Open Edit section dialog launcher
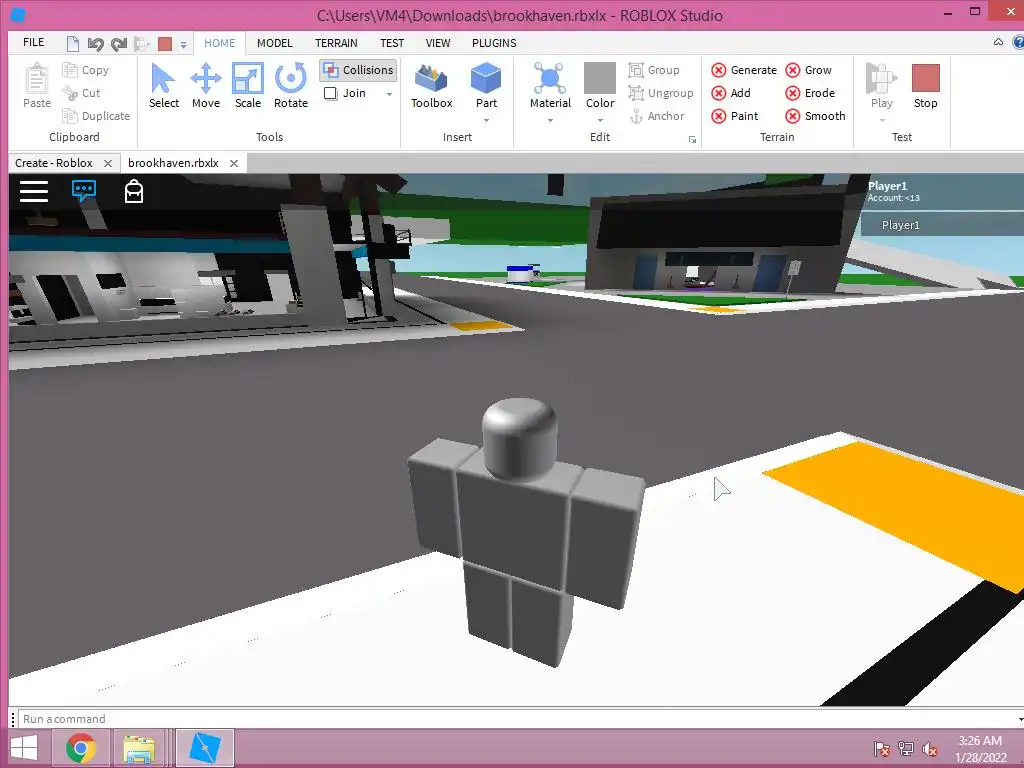The height and width of the screenshot is (768, 1024). (x=692, y=139)
